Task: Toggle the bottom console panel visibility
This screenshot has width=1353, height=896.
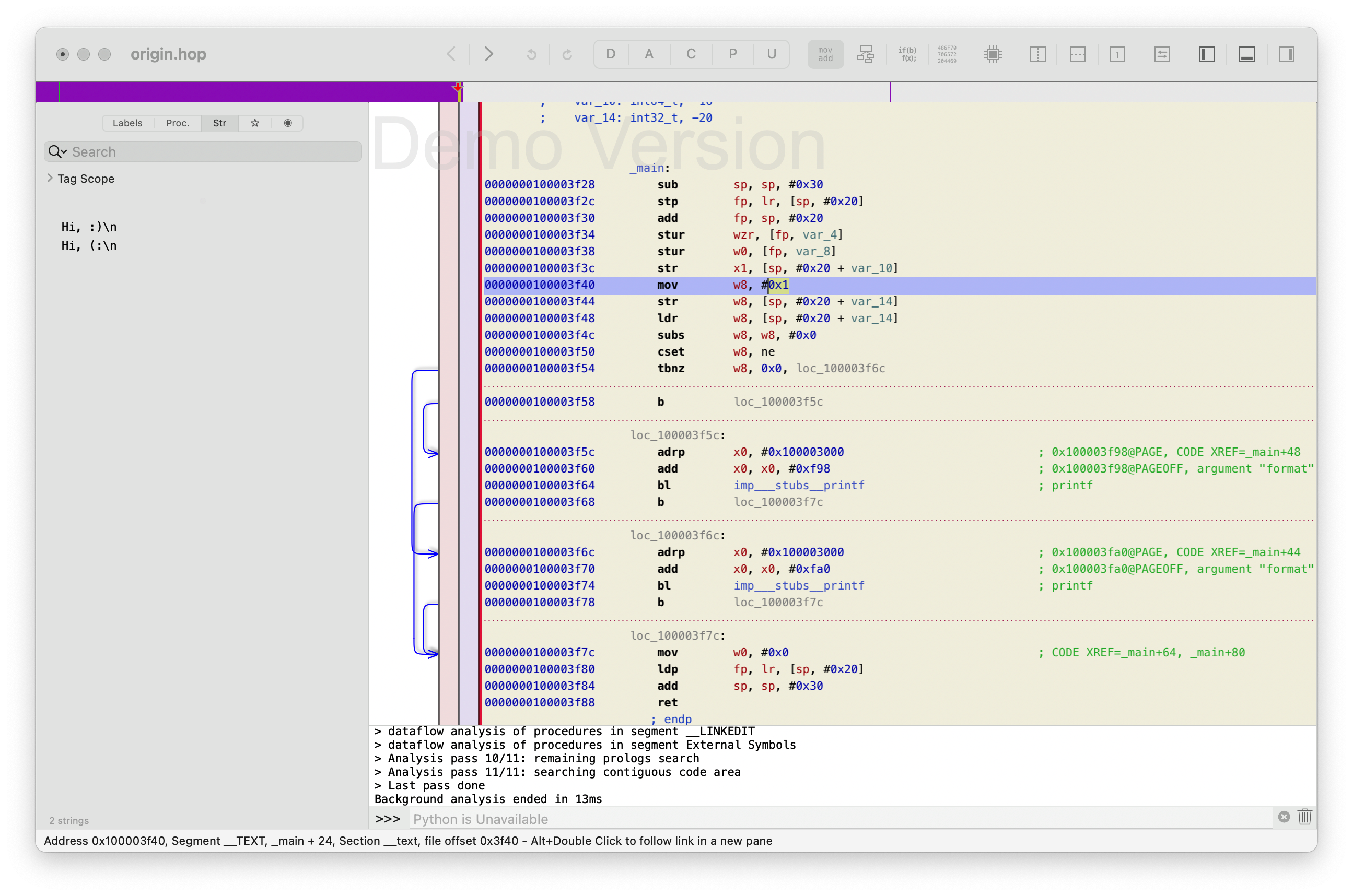Action: [1246, 54]
